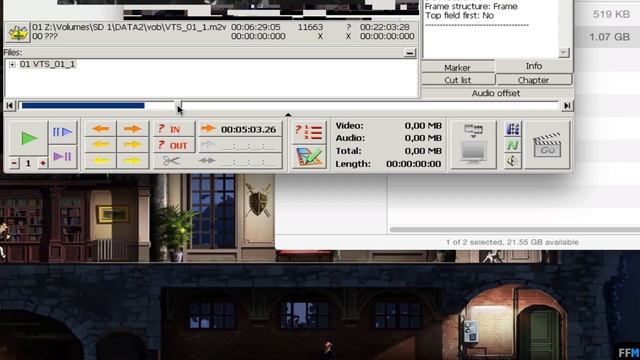Switch to the Cut list tab
The height and width of the screenshot is (360, 640).
click(x=458, y=80)
